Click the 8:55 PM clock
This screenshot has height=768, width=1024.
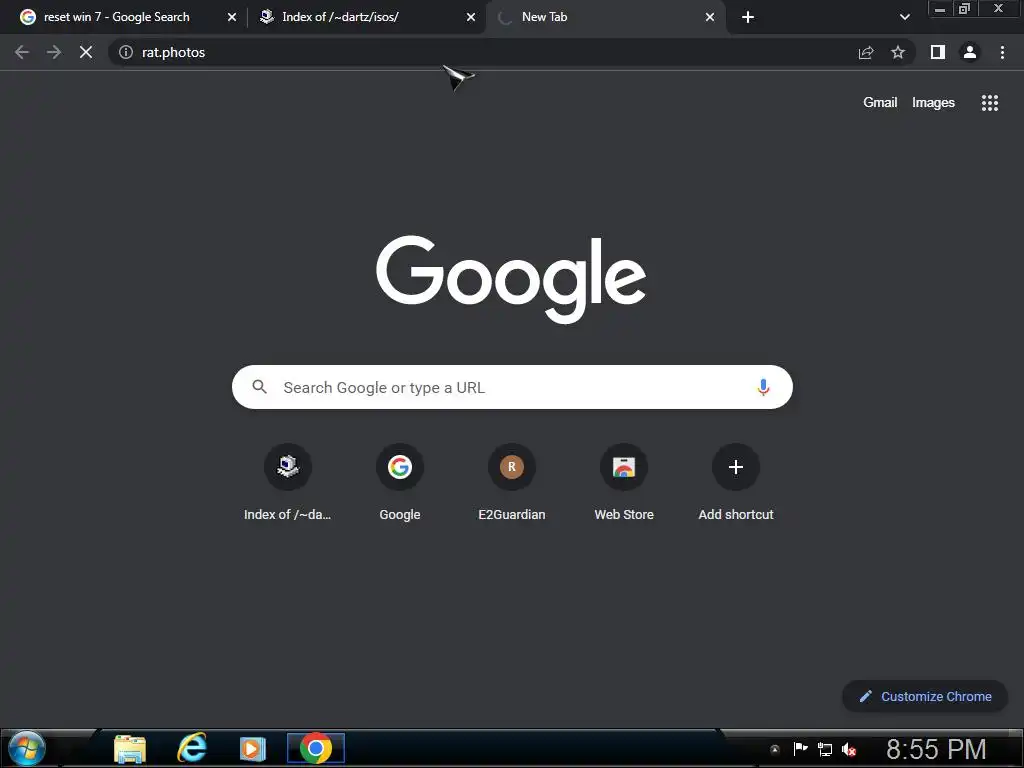coord(936,749)
